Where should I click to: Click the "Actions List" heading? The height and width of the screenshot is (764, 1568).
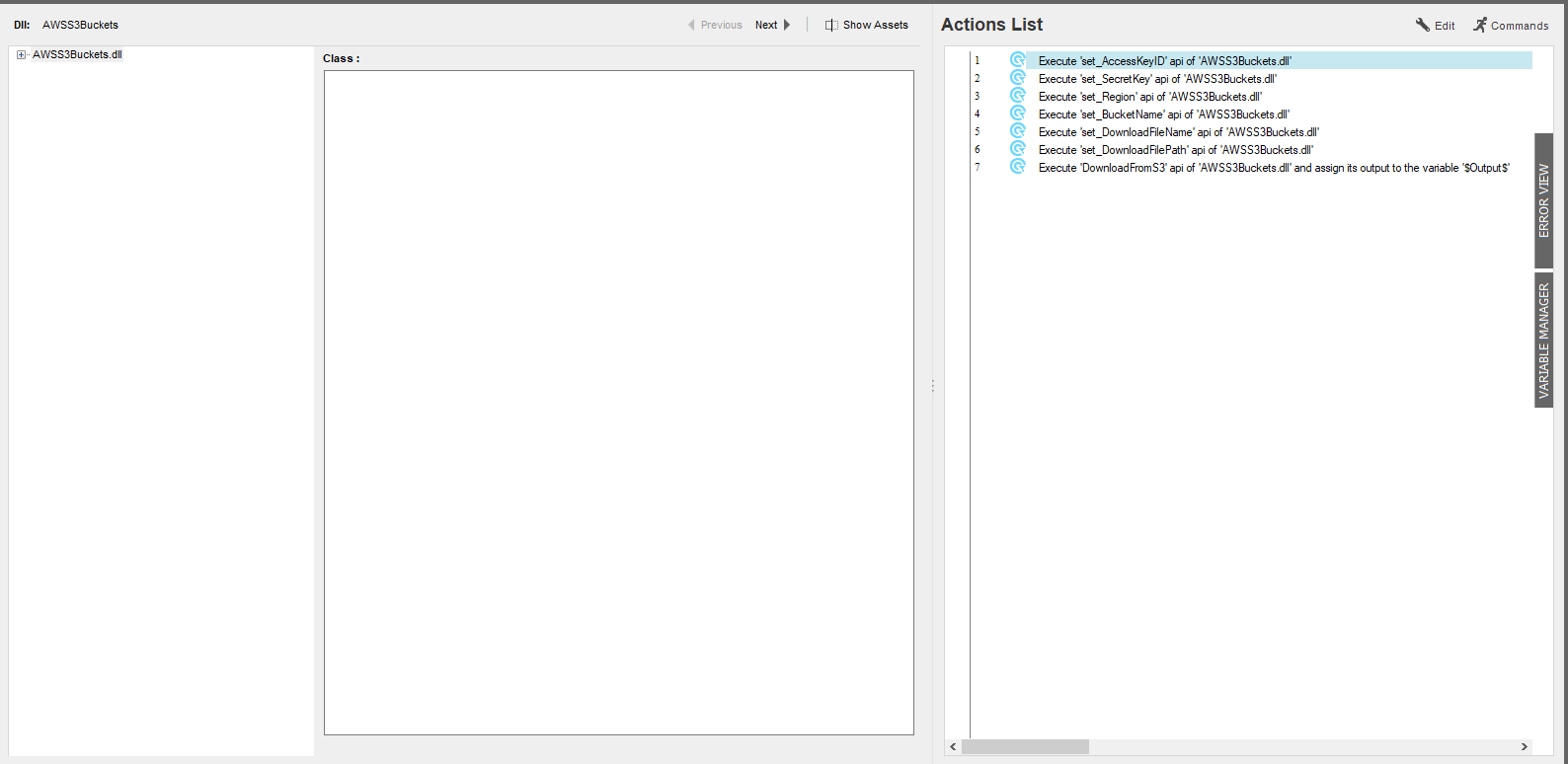[x=991, y=25]
